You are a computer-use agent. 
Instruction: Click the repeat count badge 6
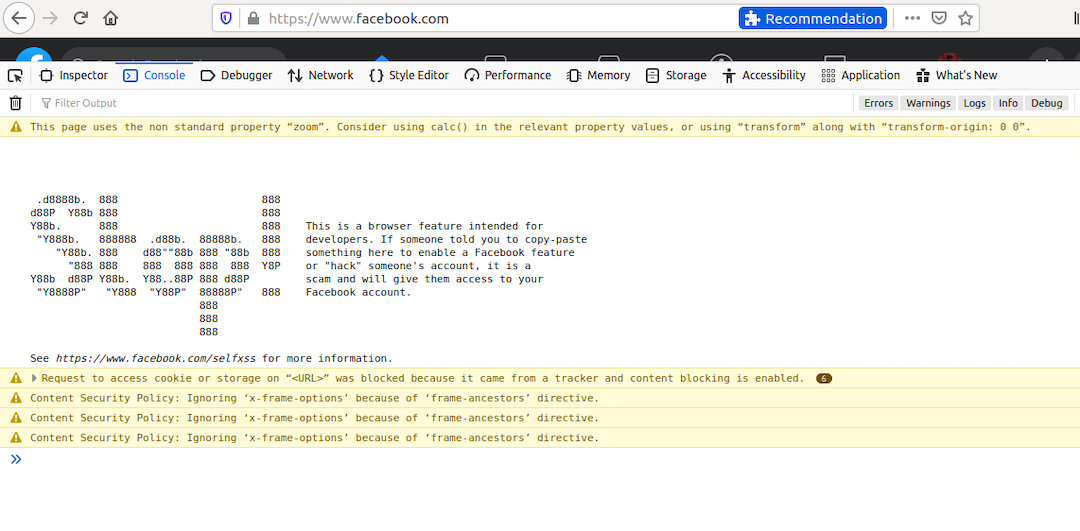point(824,378)
